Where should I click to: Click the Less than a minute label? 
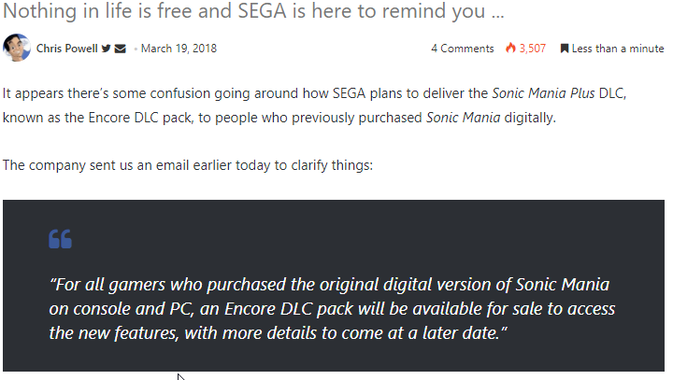[x=618, y=49]
